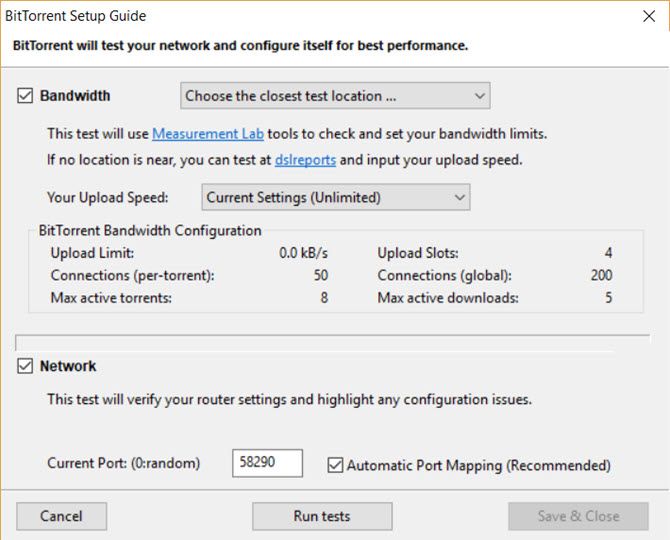Click the test progress bar

(x=333, y=340)
